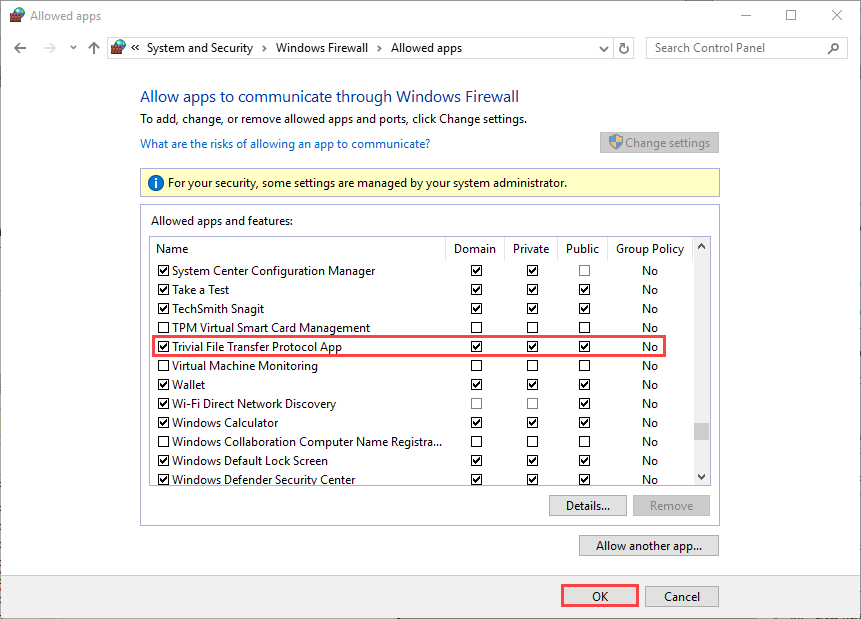The image size is (861, 619).
Task: Navigate to System and Security breadcrumb
Action: 199,48
